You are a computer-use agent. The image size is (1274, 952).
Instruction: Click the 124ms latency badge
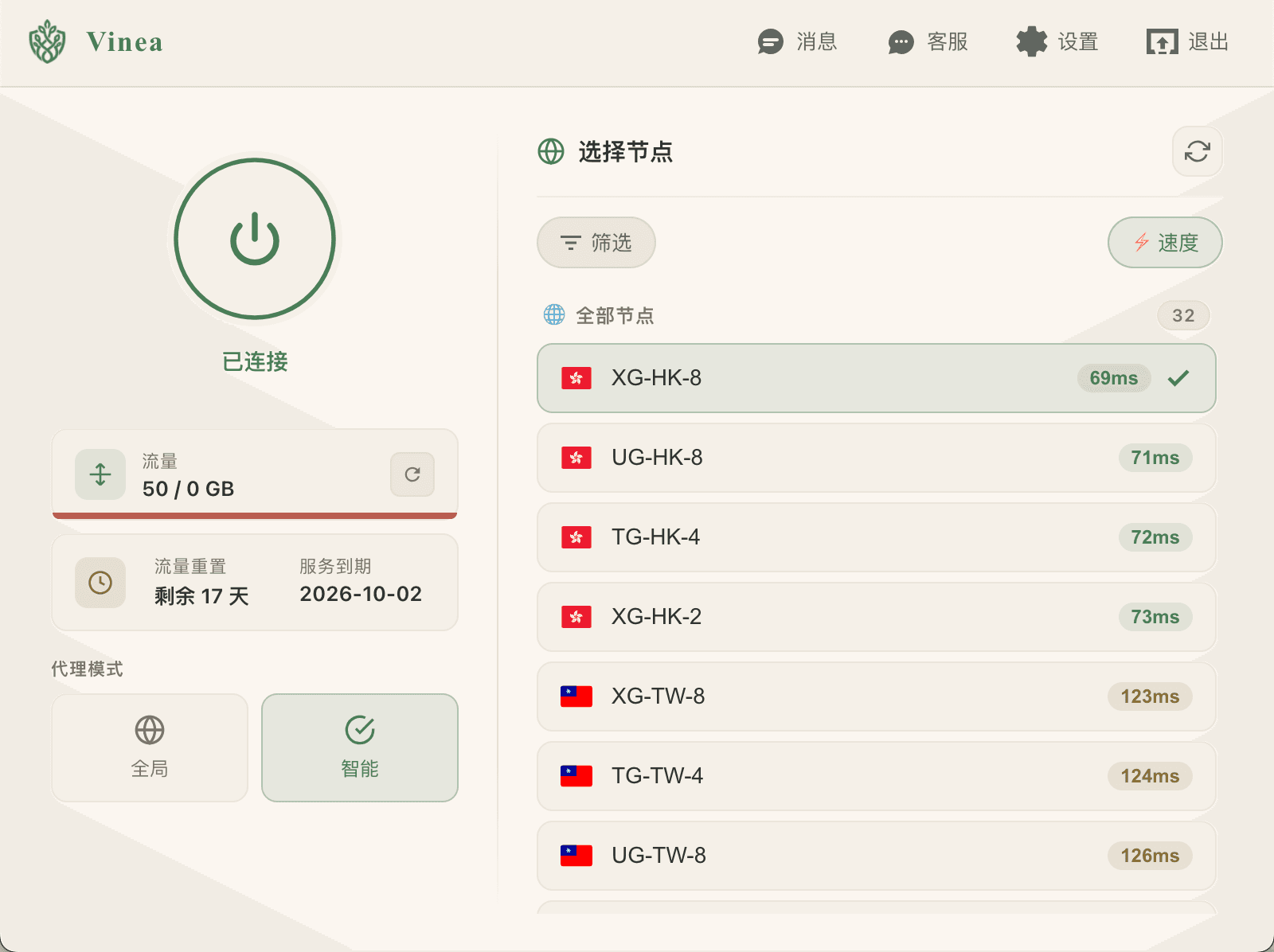click(x=1150, y=776)
